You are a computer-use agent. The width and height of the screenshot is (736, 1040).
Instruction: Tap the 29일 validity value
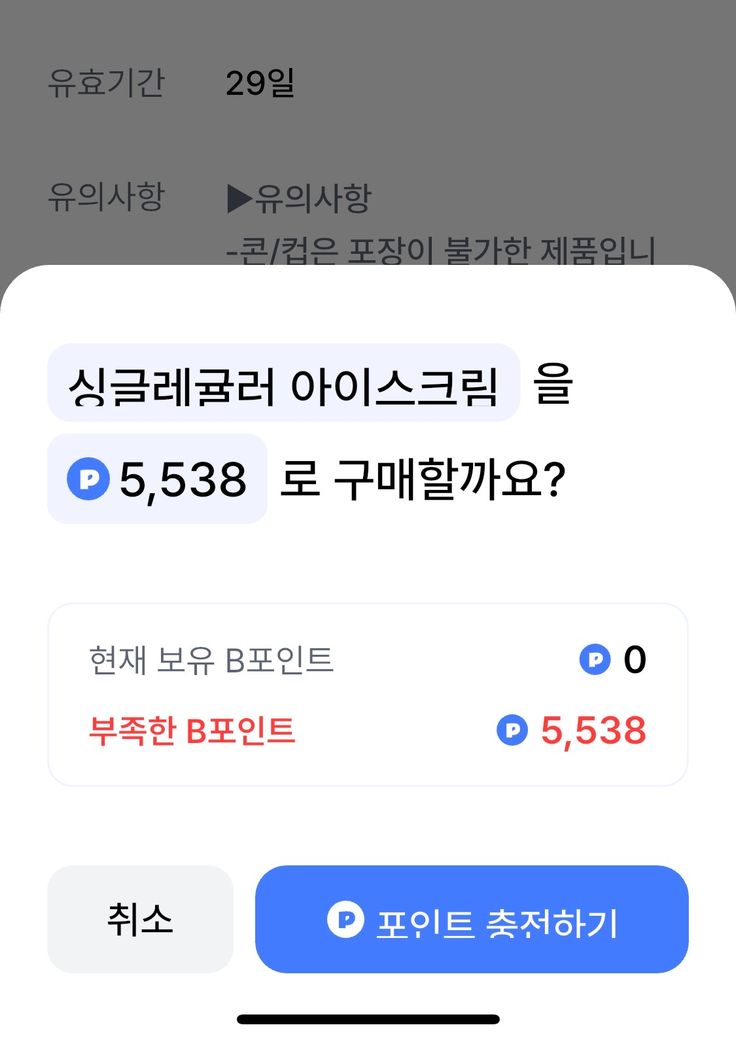[x=260, y=83]
